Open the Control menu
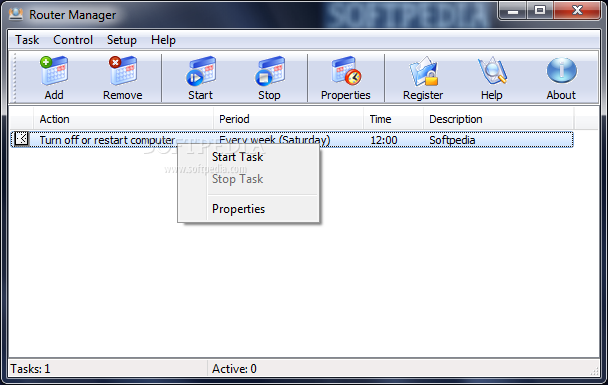 click(73, 40)
